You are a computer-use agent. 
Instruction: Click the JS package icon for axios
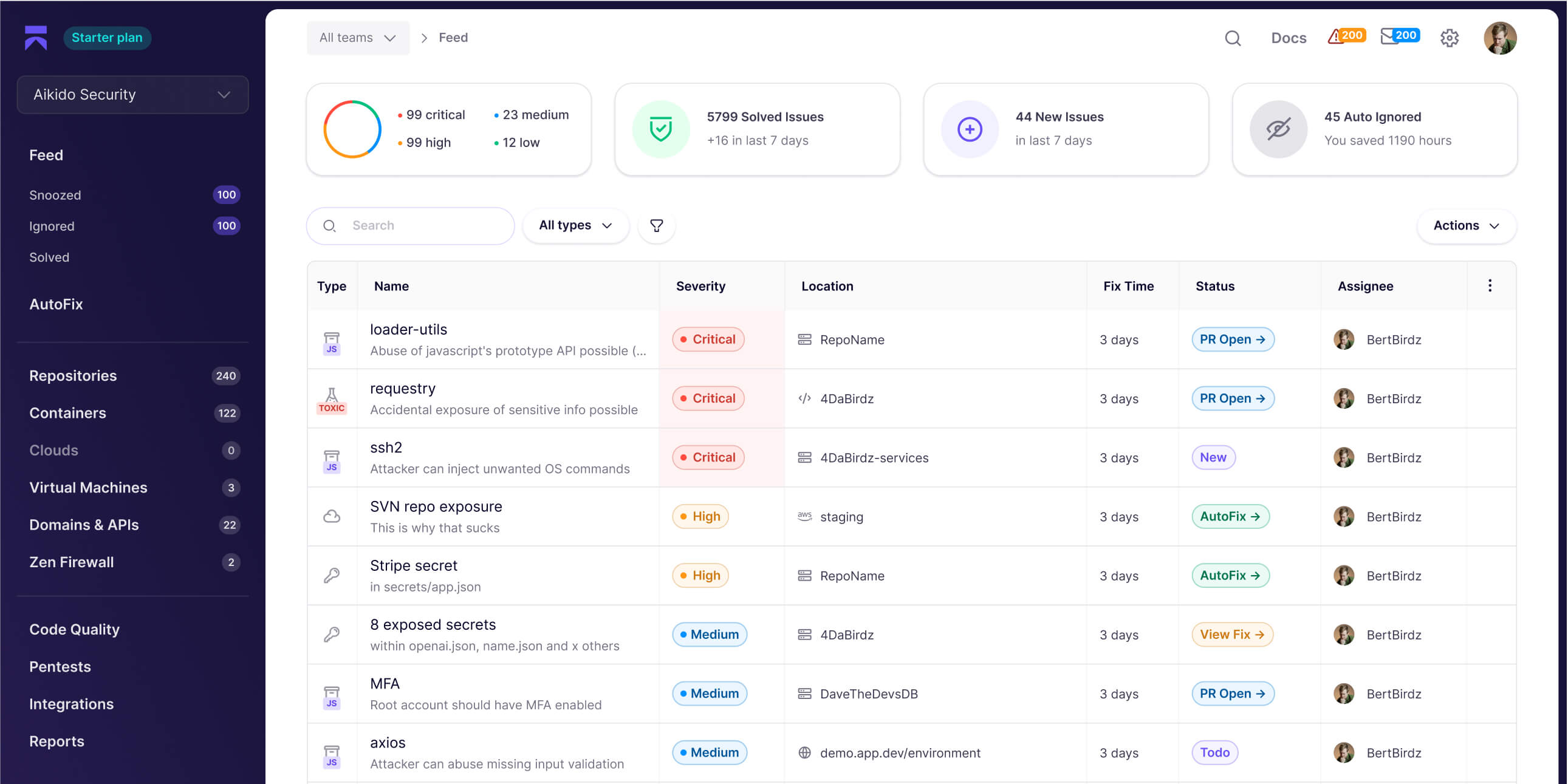(331, 756)
